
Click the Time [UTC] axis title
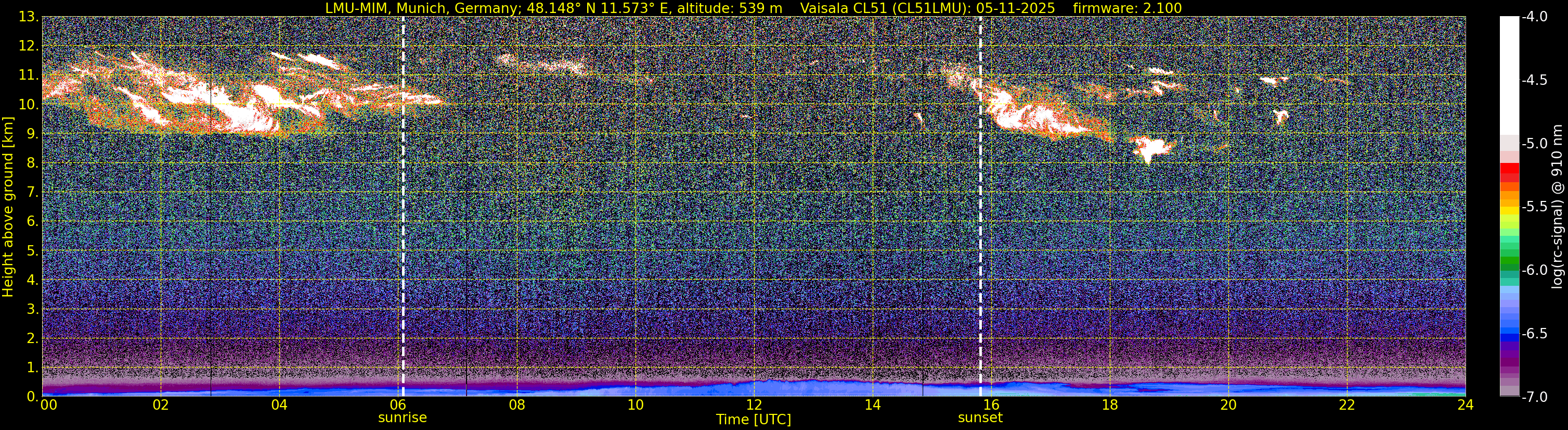pyautogui.click(x=754, y=420)
